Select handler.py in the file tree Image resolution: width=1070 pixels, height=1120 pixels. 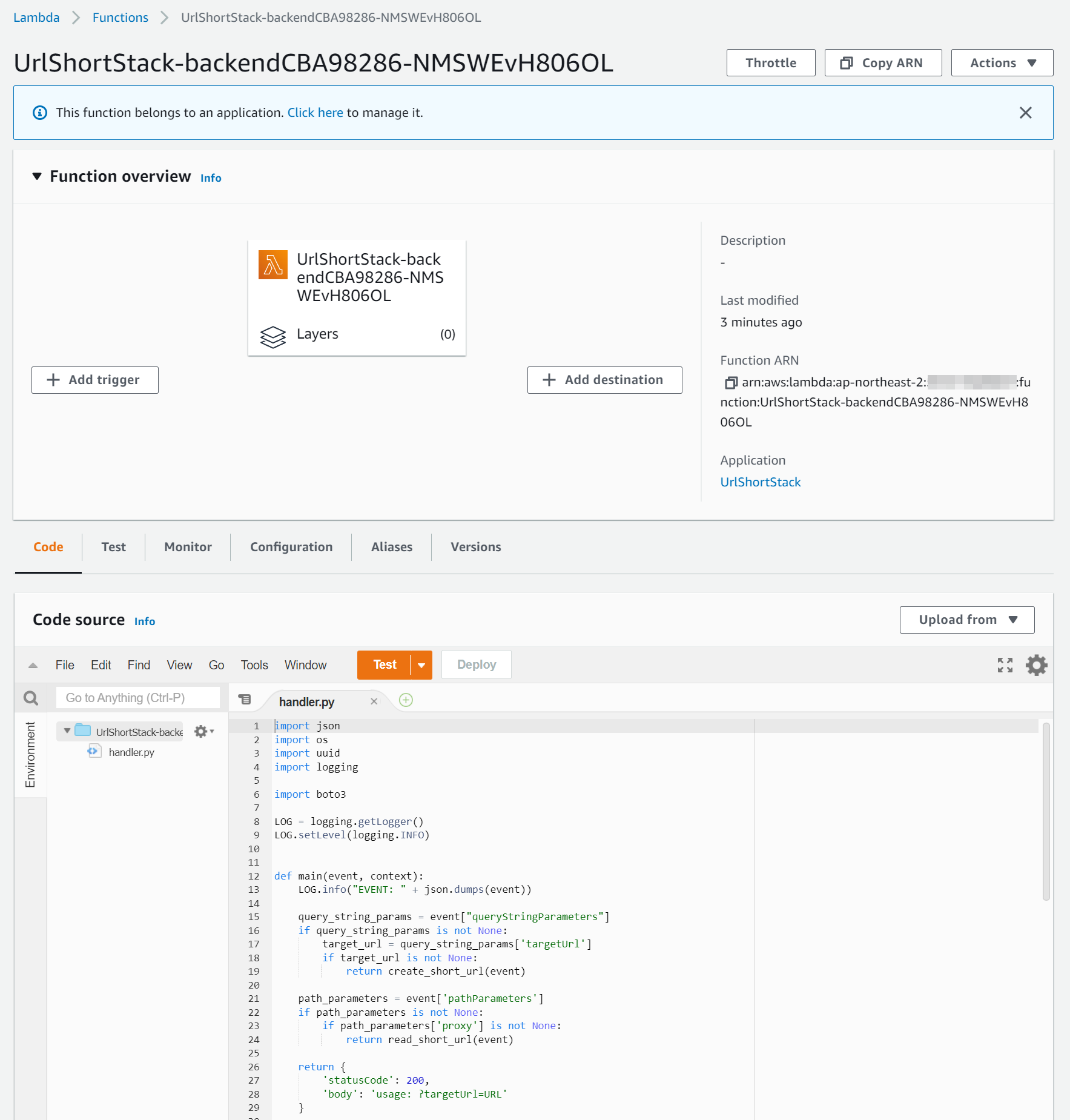click(131, 752)
